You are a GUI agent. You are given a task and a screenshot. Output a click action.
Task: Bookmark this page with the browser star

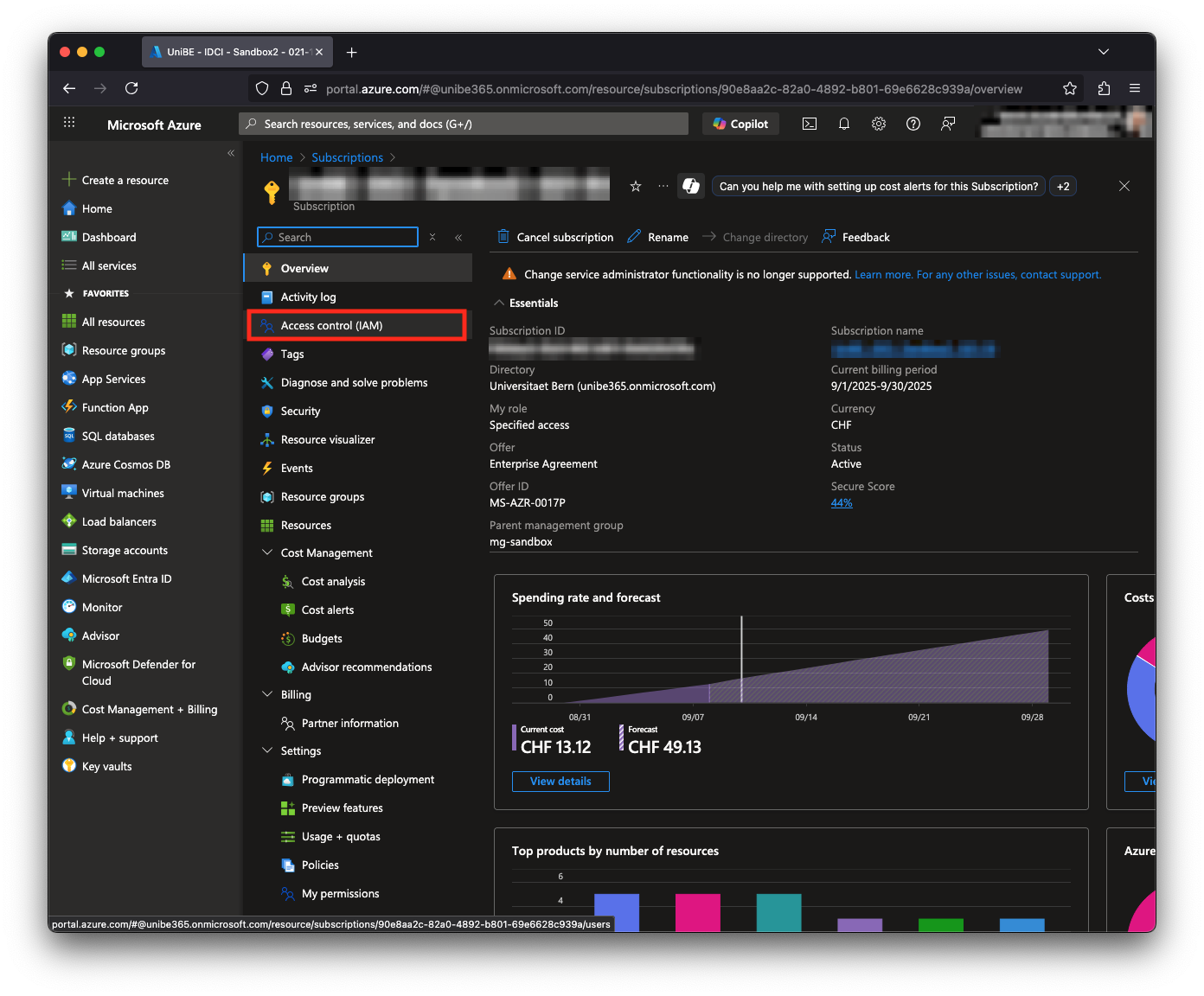[x=1070, y=88]
